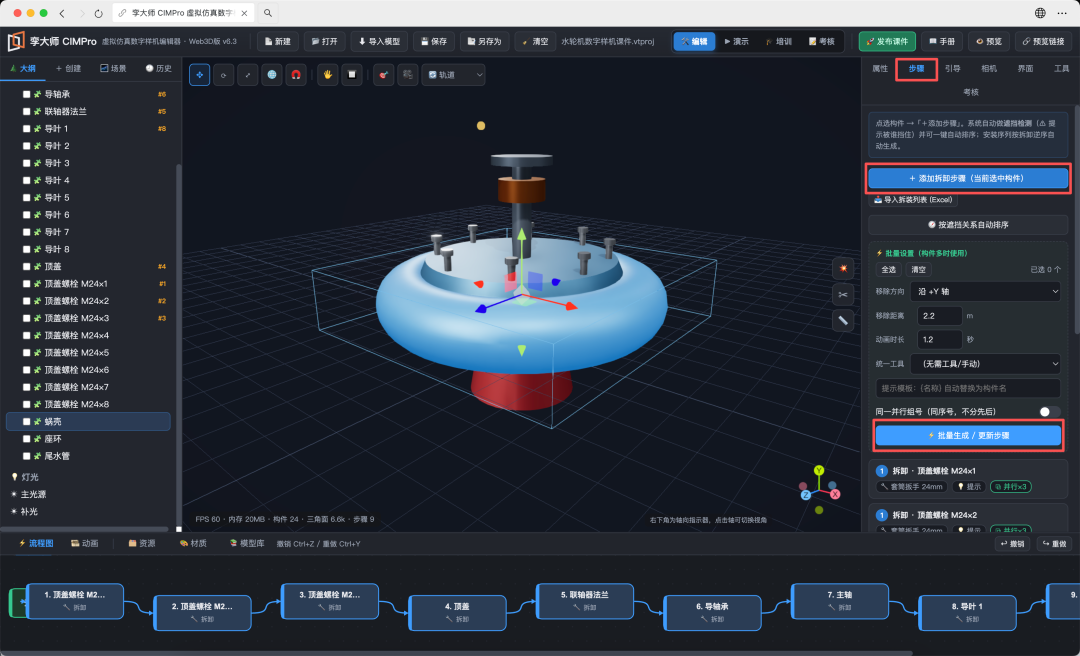Open the 轨道 camera mode dropdown
This screenshot has width=1080, height=656.
click(454, 74)
